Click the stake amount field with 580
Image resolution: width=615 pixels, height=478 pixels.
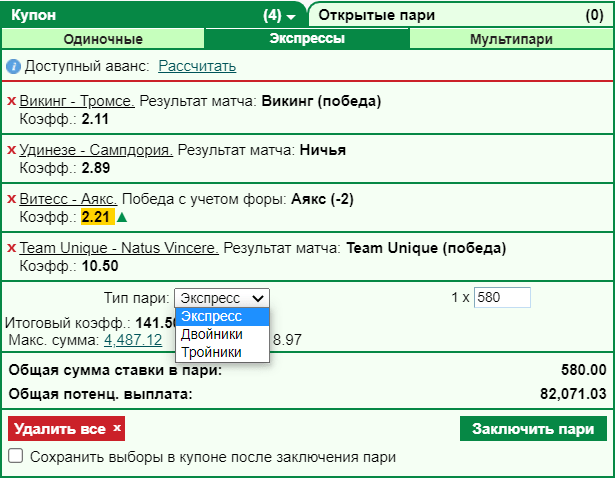pyautogui.click(x=502, y=298)
